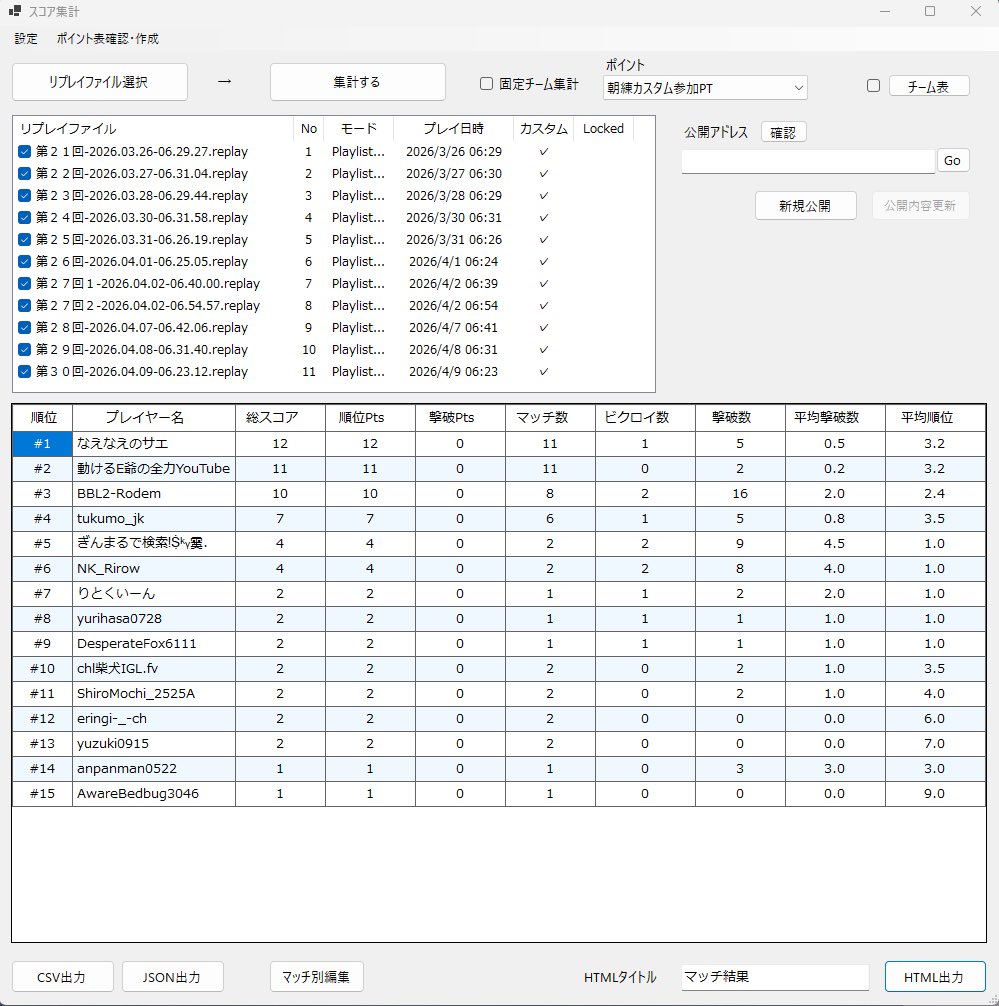The image size is (999, 1006).
Task: Select player name tukumo_jk
Action: pyautogui.click(x=110, y=519)
